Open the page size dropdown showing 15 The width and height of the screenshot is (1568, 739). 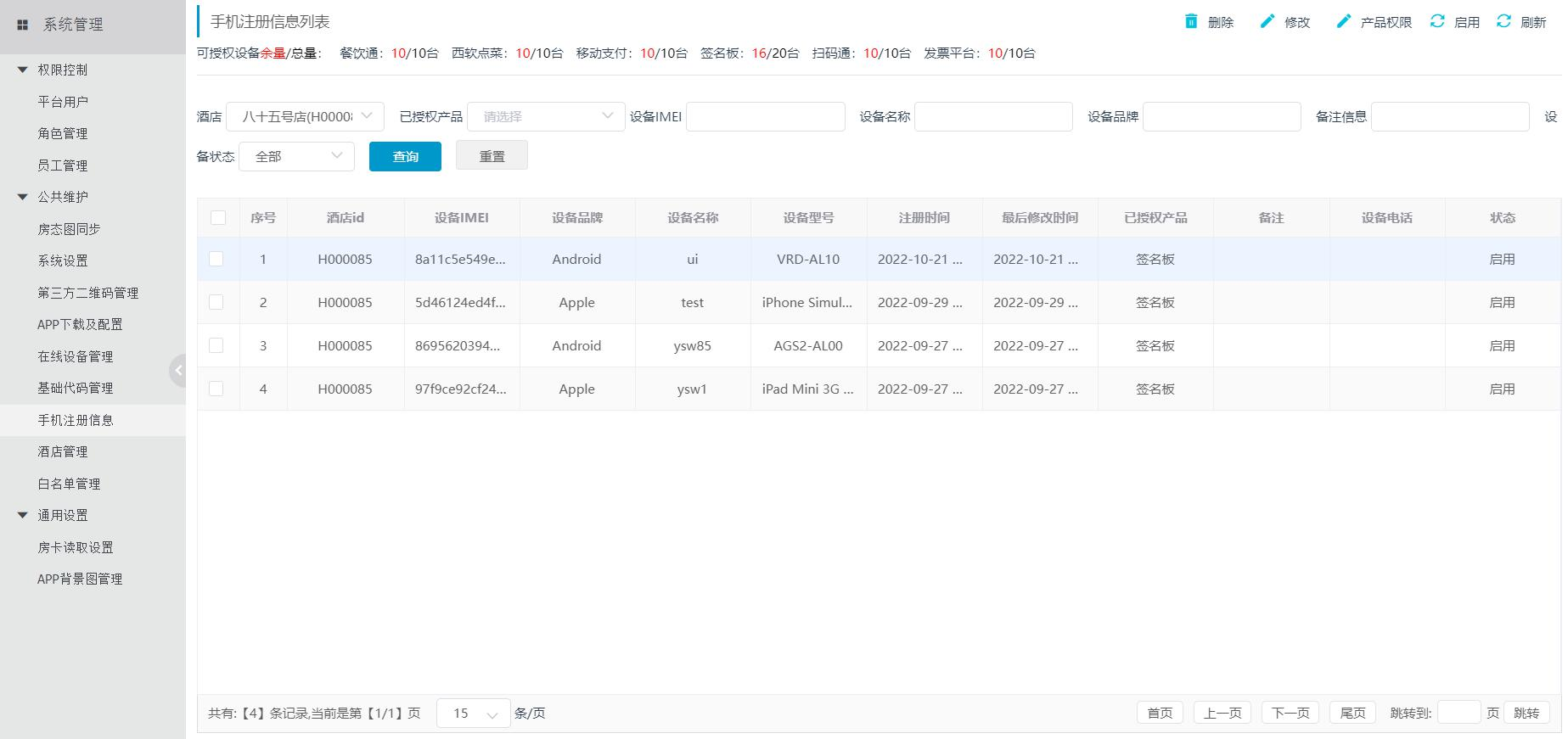473,714
